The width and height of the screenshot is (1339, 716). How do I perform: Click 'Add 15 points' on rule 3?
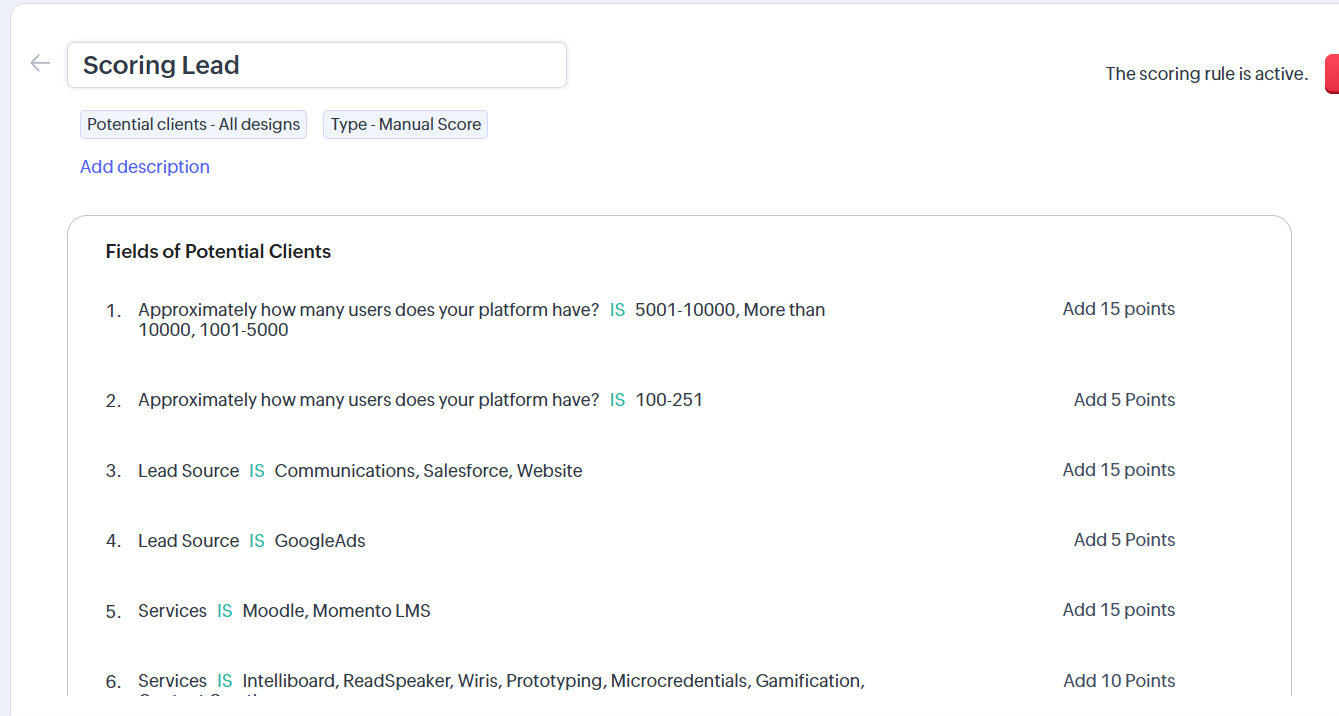(x=1118, y=470)
